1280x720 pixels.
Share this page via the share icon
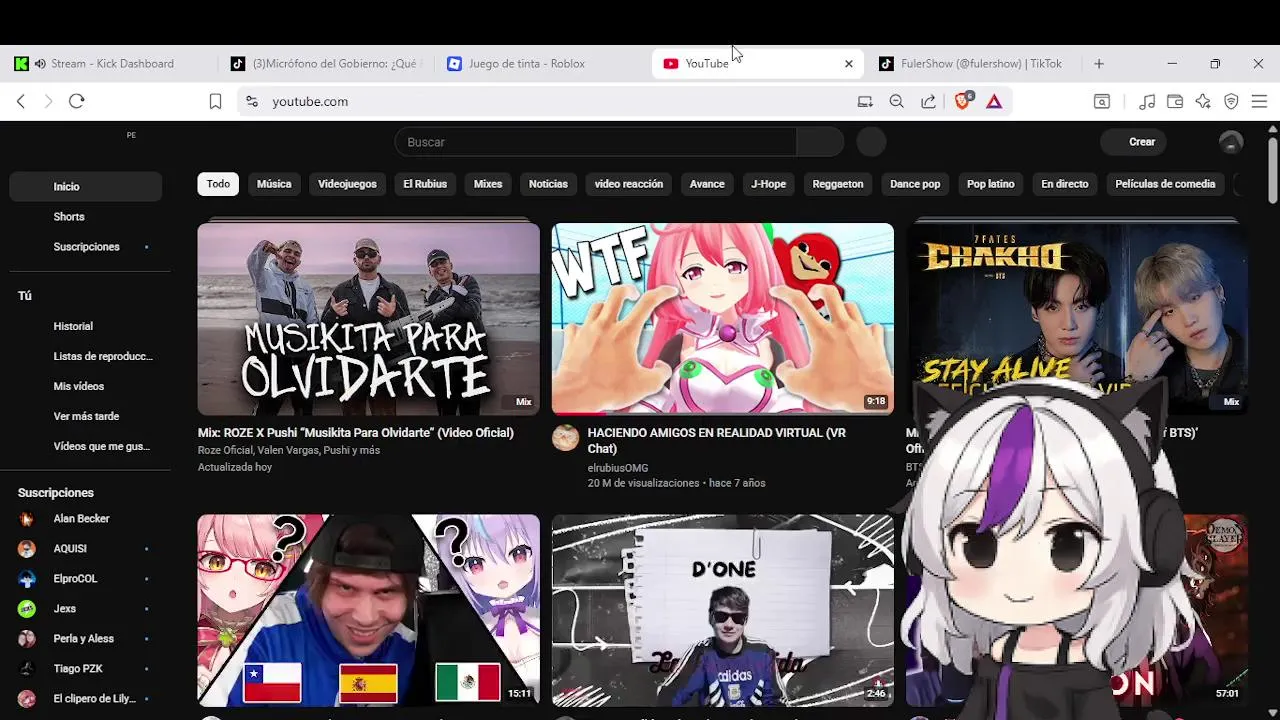(929, 101)
